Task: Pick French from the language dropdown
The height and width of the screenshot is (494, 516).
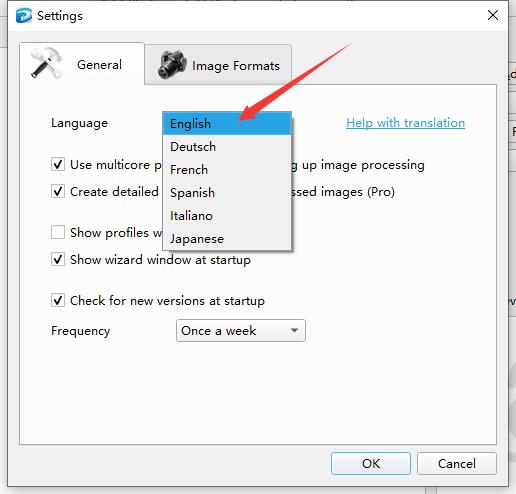Action: 227,170
